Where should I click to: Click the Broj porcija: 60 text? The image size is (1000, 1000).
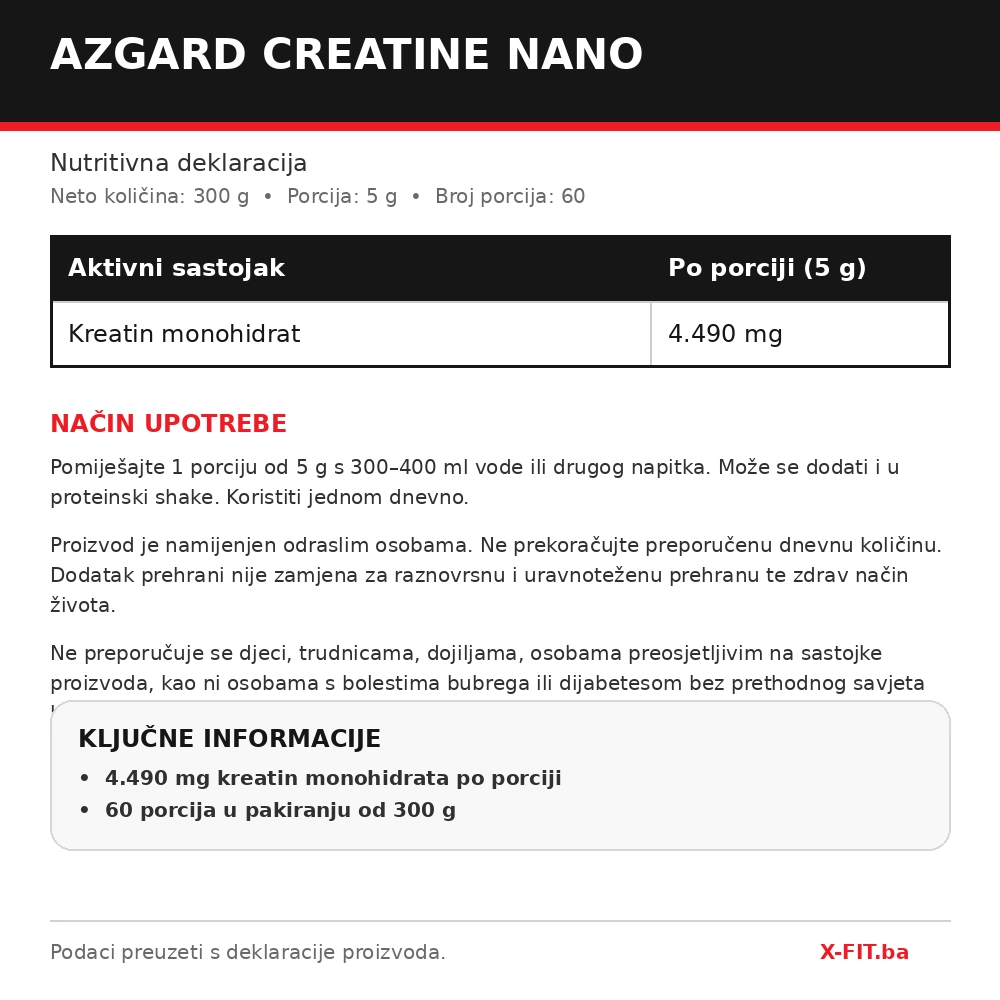510,196
